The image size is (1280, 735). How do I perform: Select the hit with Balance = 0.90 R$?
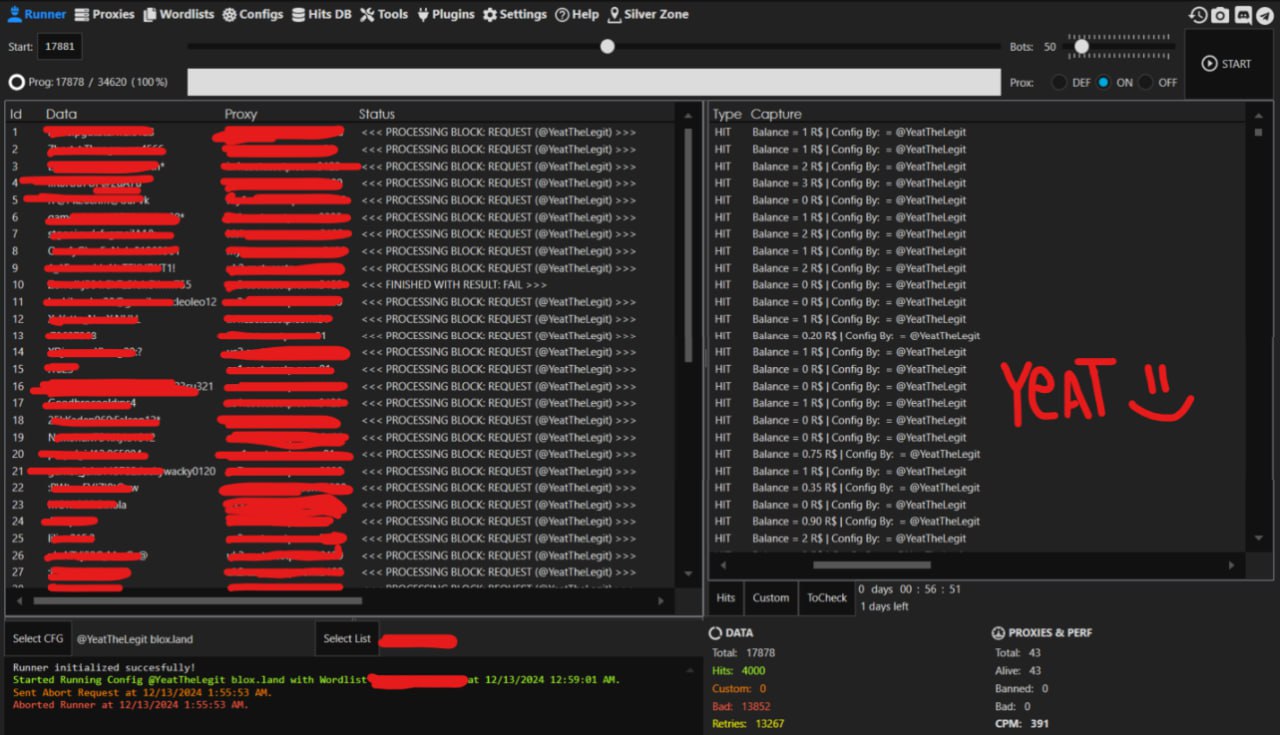(866, 521)
